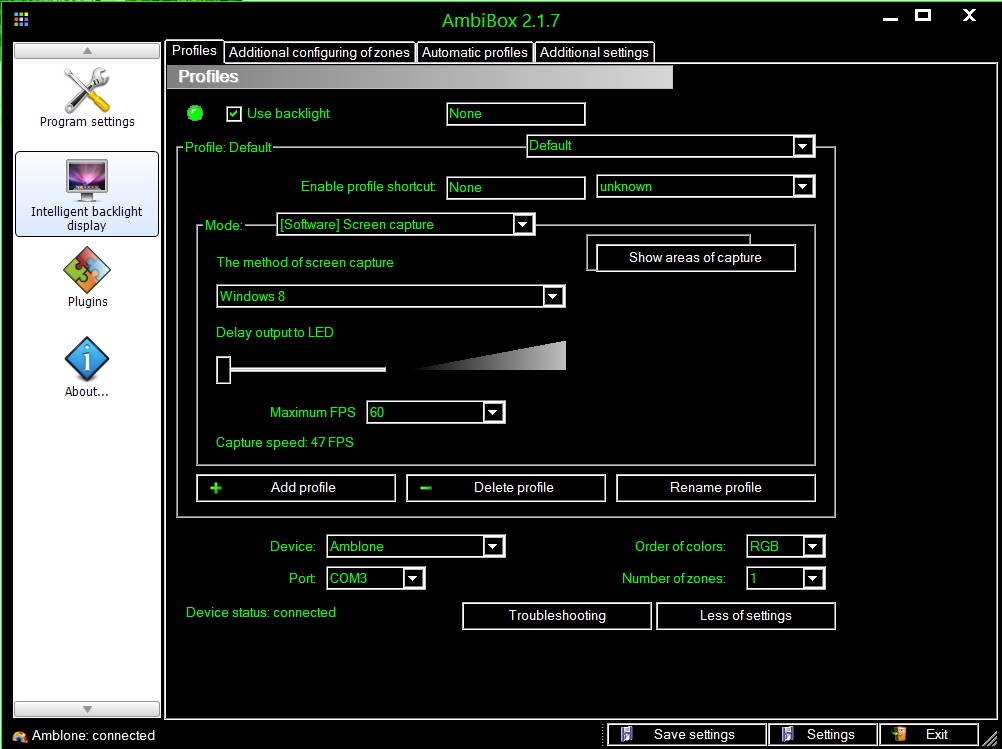1002x749 pixels.
Task: Click the Enable profile shortcut None field
Action: 516,188
